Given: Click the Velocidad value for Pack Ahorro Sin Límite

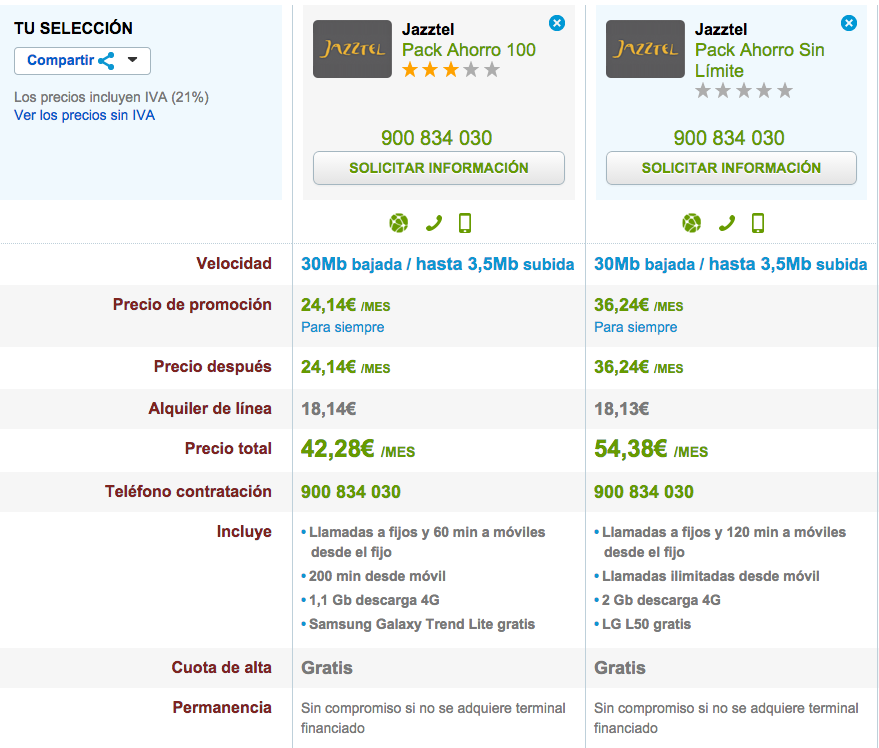Looking at the screenshot, I should click(730, 264).
